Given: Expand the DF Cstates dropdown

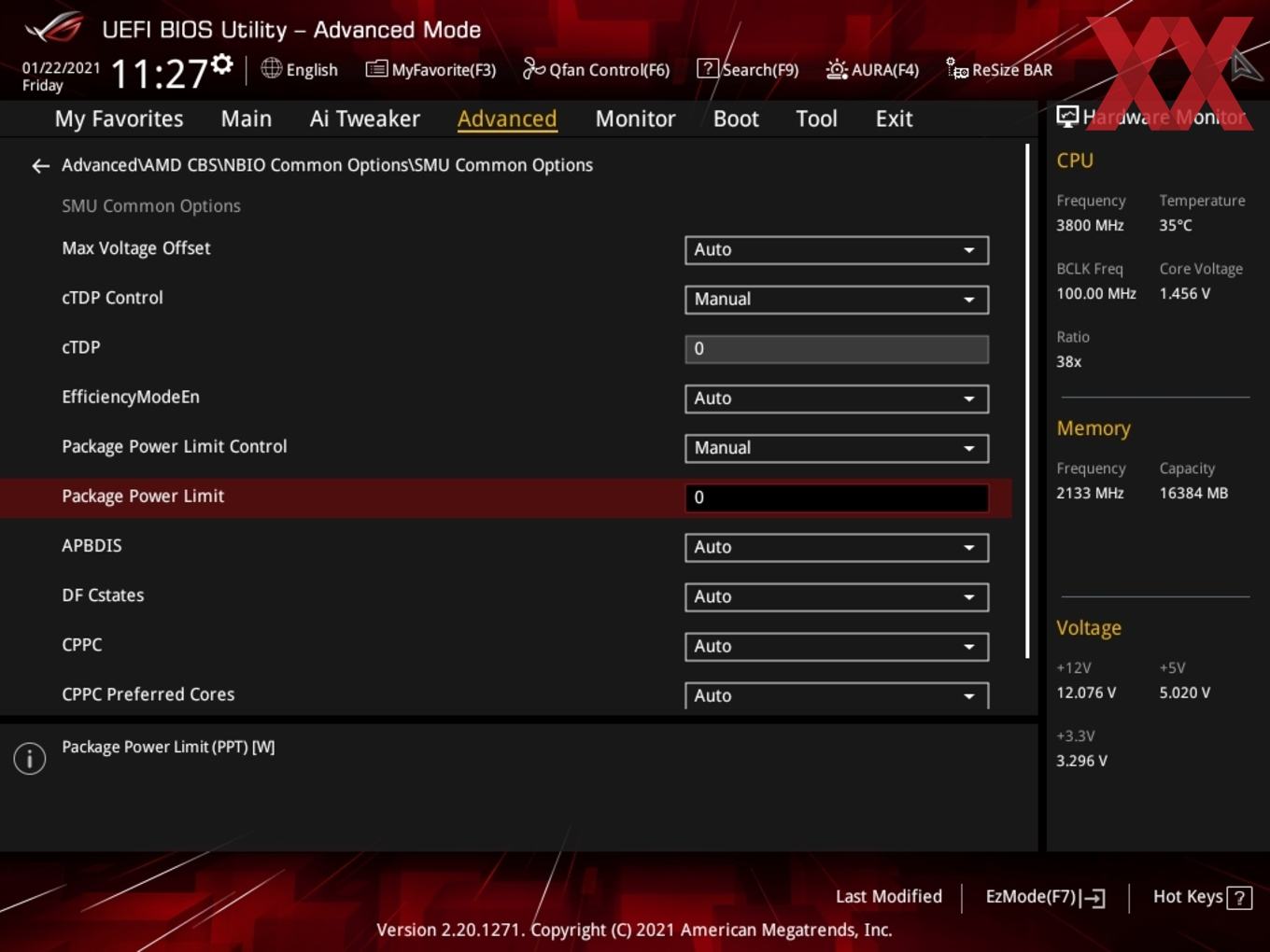Looking at the screenshot, I should 837,596.
